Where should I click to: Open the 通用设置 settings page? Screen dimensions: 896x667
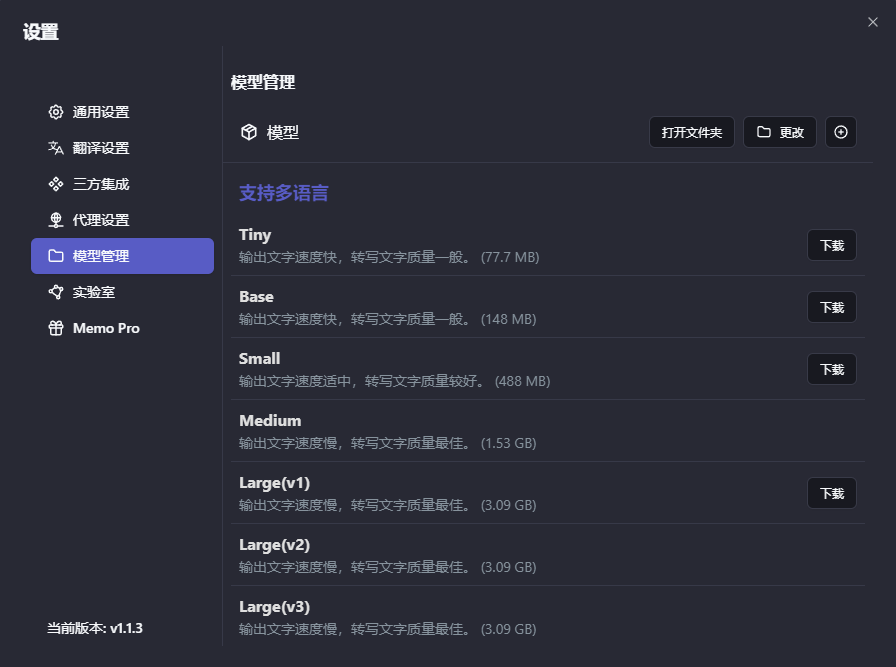pyautogui.click(x=101, y=112)
